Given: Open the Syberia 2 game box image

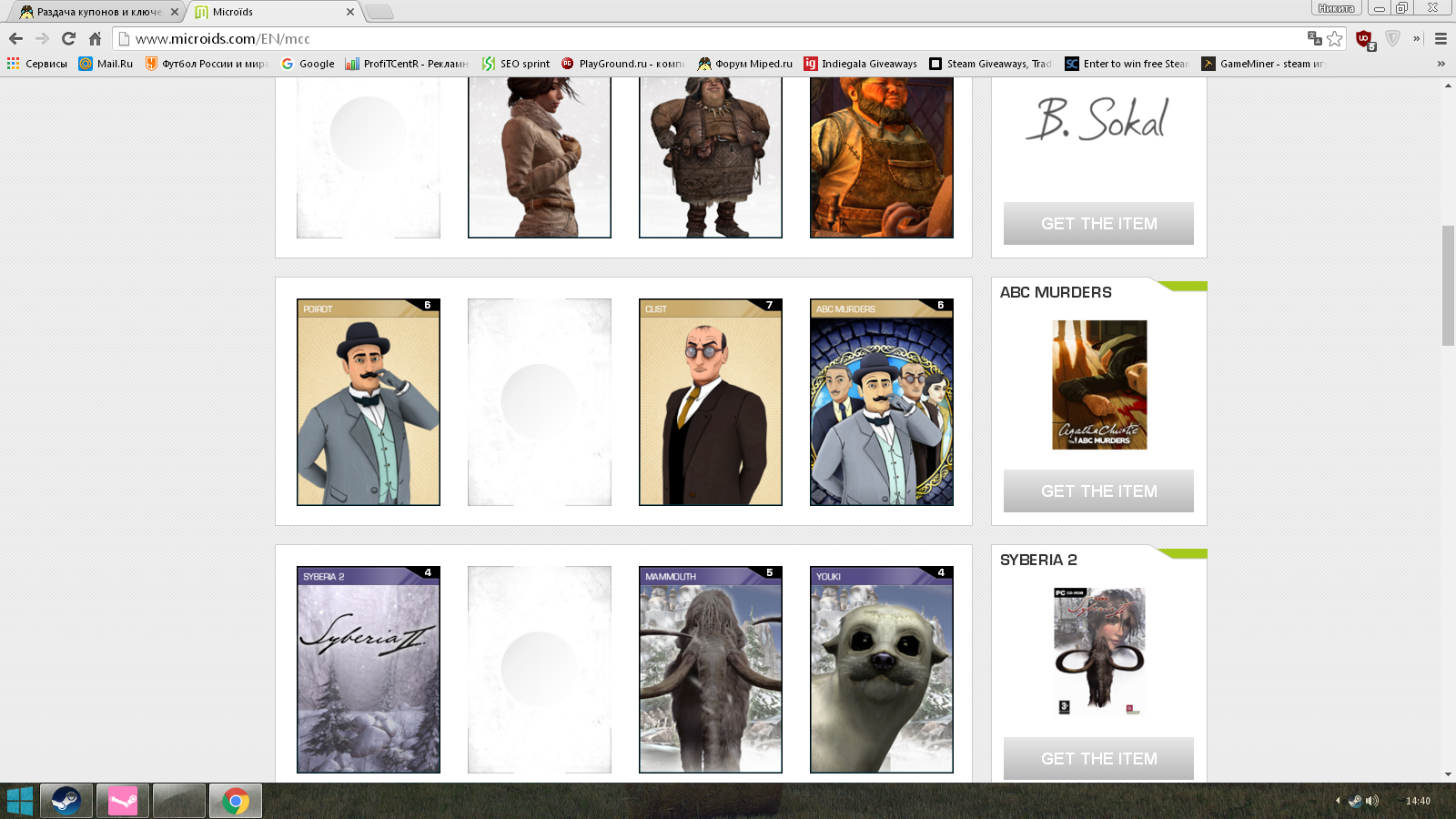Looking at the screenshot, I should pyautogui.click(x=1099, y=652).
